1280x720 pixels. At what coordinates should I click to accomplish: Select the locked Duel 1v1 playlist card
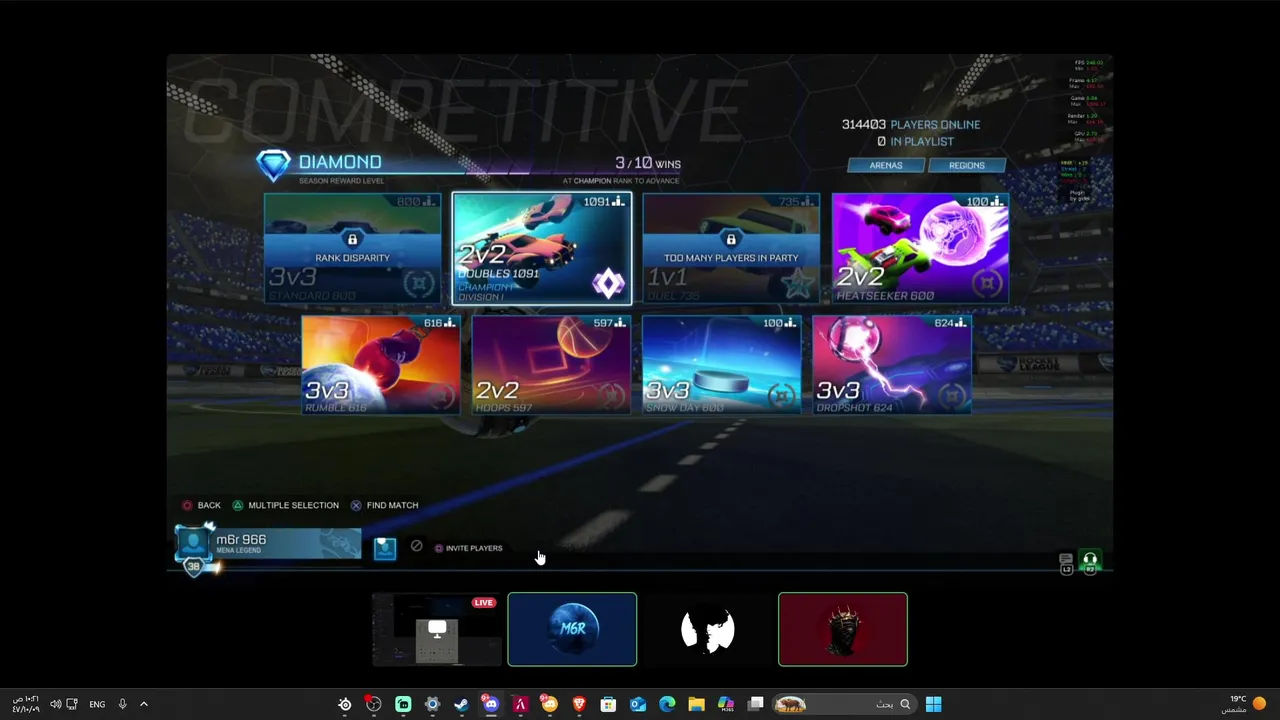pos(731,248)
